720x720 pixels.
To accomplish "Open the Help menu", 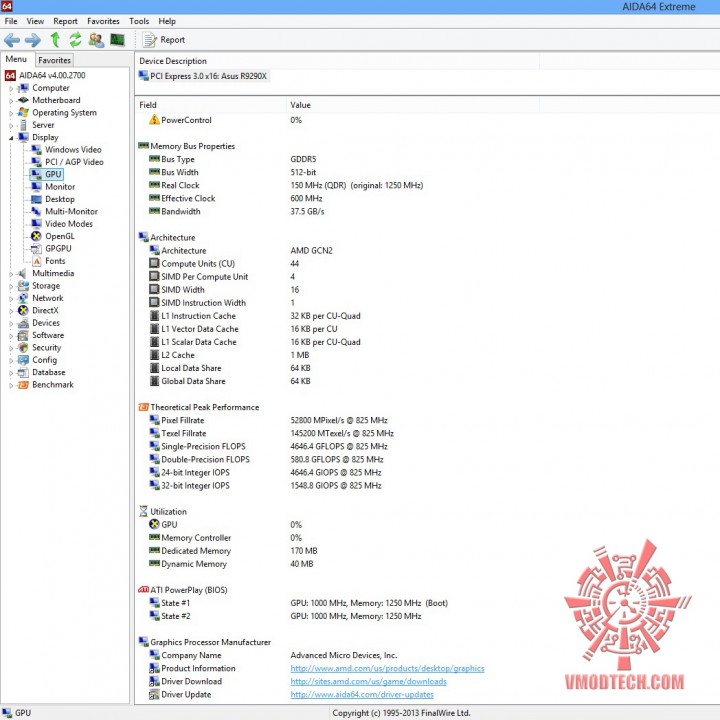I will [x=167, y=21].
